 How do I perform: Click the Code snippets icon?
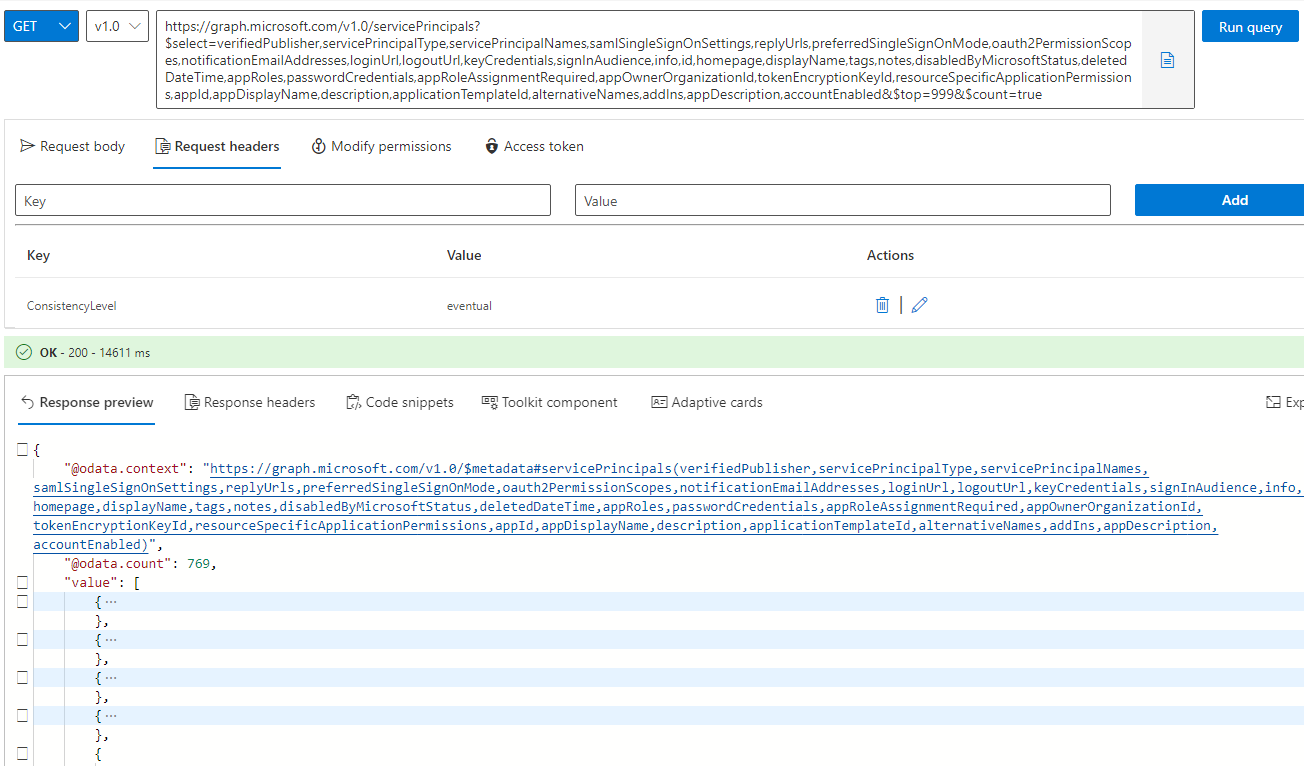point(354,402)
